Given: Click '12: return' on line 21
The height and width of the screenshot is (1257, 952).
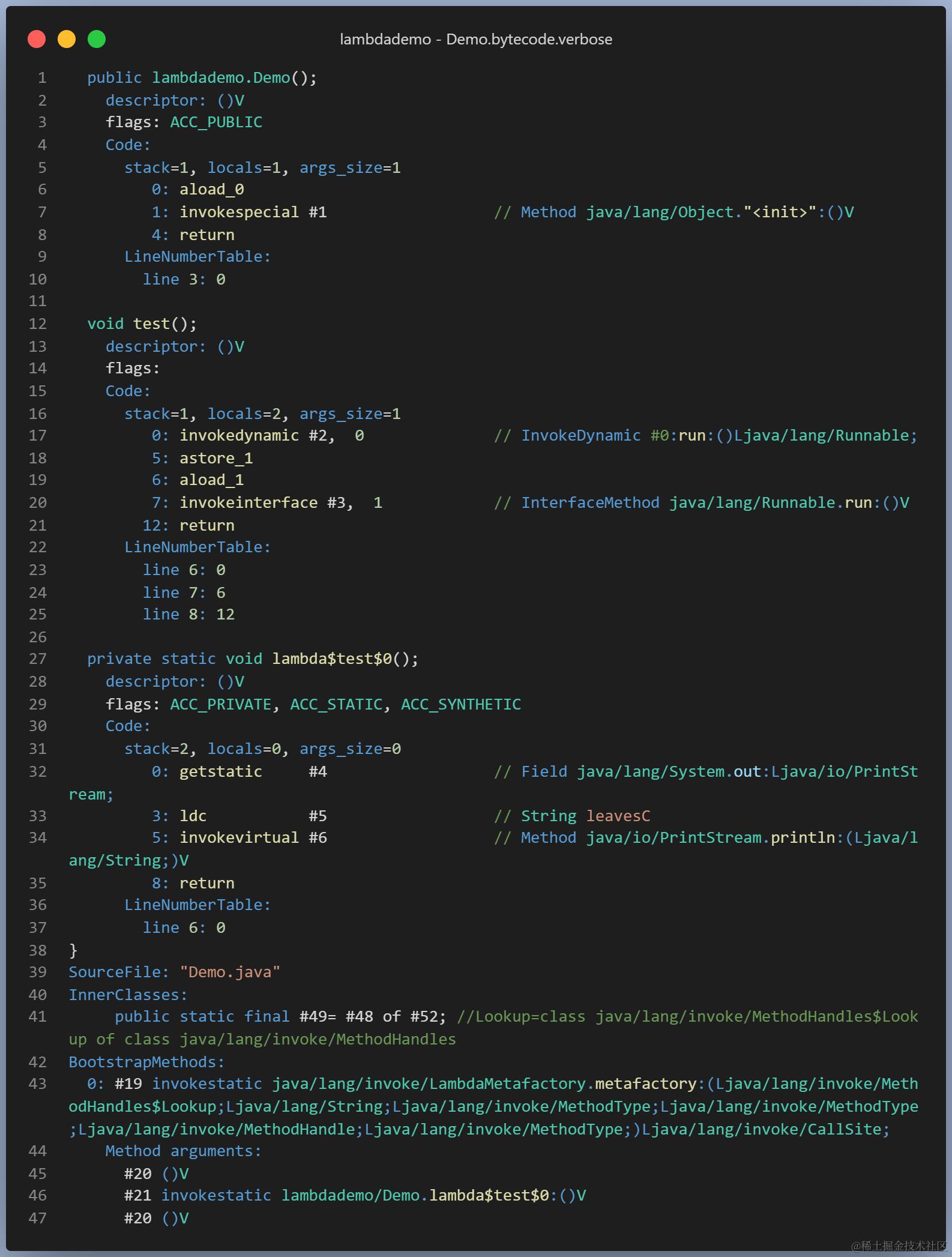Looking at the screenshot, I should coord(188,525).
